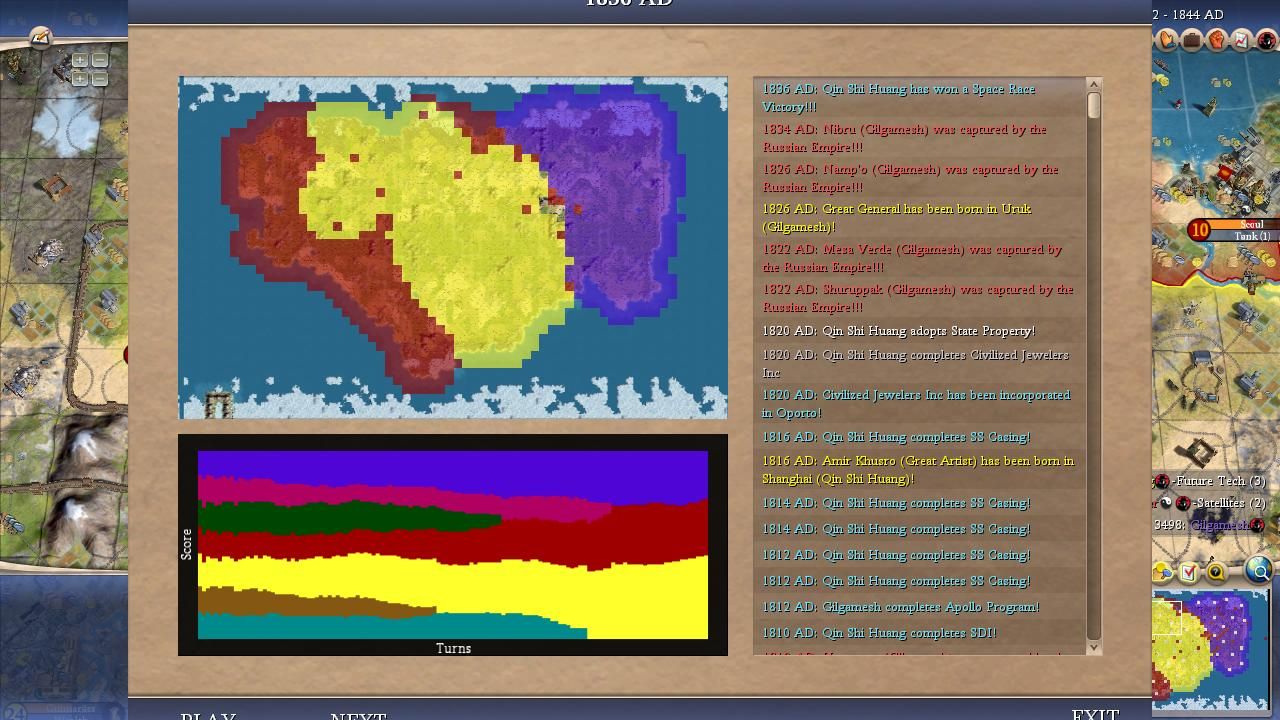This screenshot has width=1280, height=720.
Task: Click the replay world map
Action: click(x=453, y=248)
